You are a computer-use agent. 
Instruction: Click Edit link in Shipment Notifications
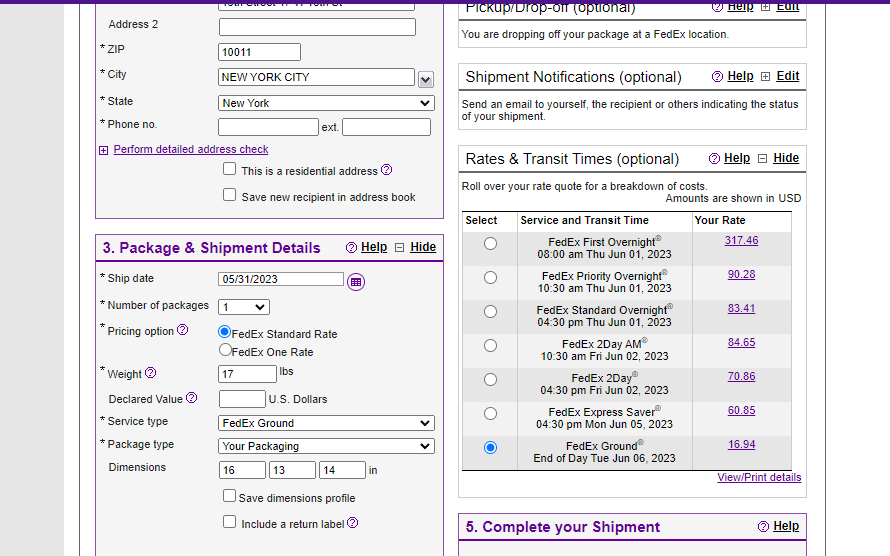coord(788,76)
